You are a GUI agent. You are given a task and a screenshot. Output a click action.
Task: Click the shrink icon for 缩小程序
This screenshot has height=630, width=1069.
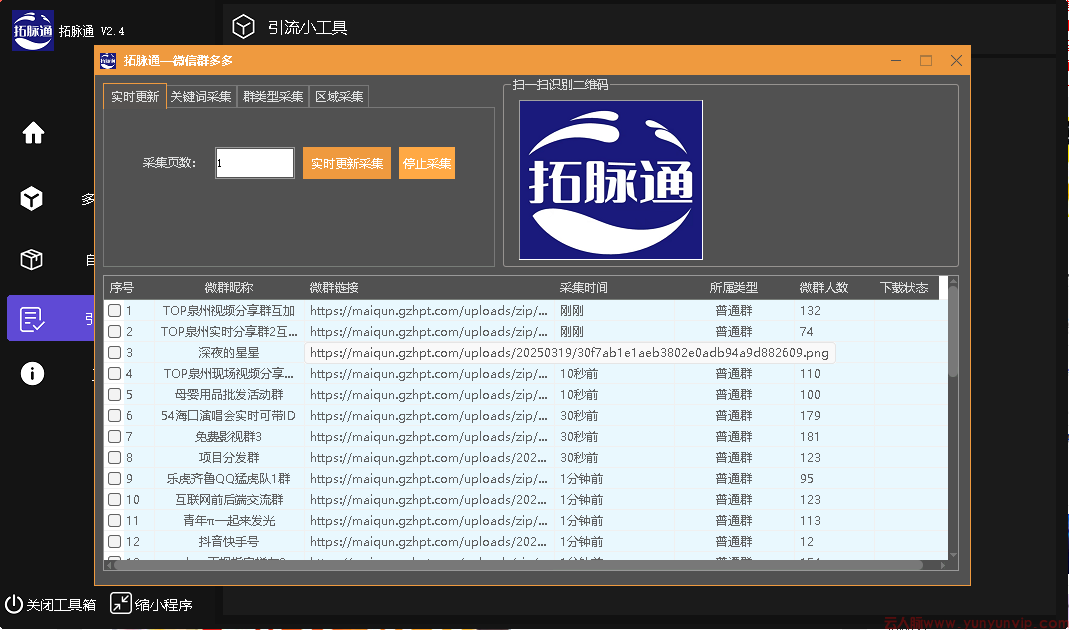coord(121,603)
